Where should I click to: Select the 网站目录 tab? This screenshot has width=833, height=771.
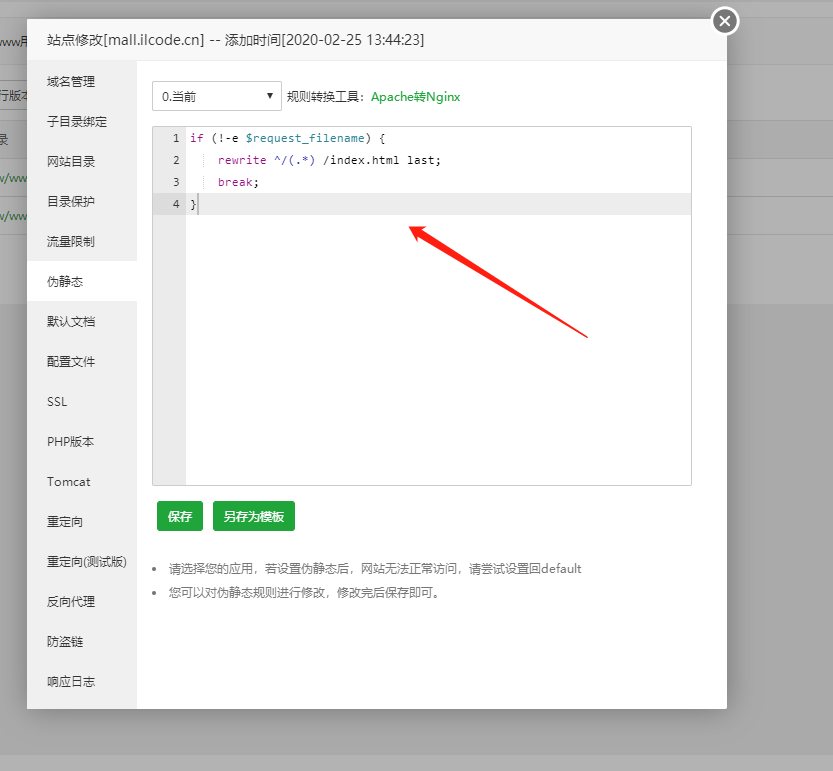[71, 161]
